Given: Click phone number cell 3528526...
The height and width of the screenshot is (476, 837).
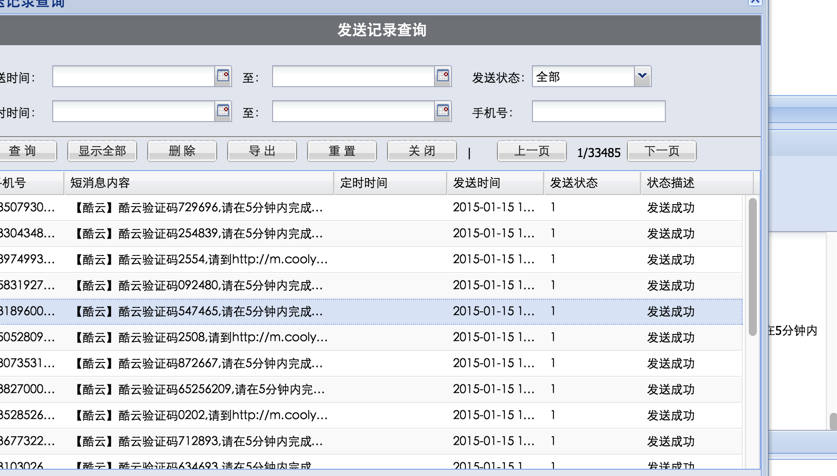Looking at the screenshot, I should click(x=27, y=415).
